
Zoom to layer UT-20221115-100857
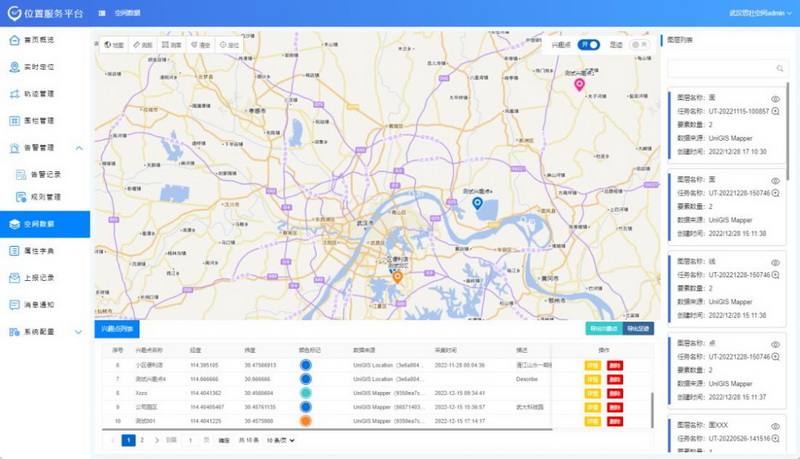click(x=776, y=111)
